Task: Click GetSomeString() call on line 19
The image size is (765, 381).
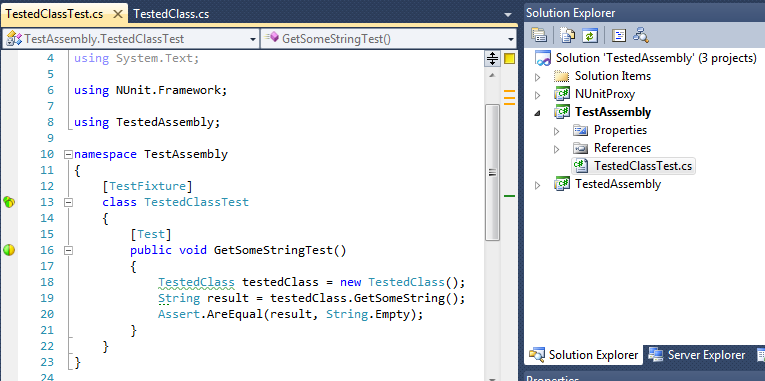Action: click(x=405, y=299)
